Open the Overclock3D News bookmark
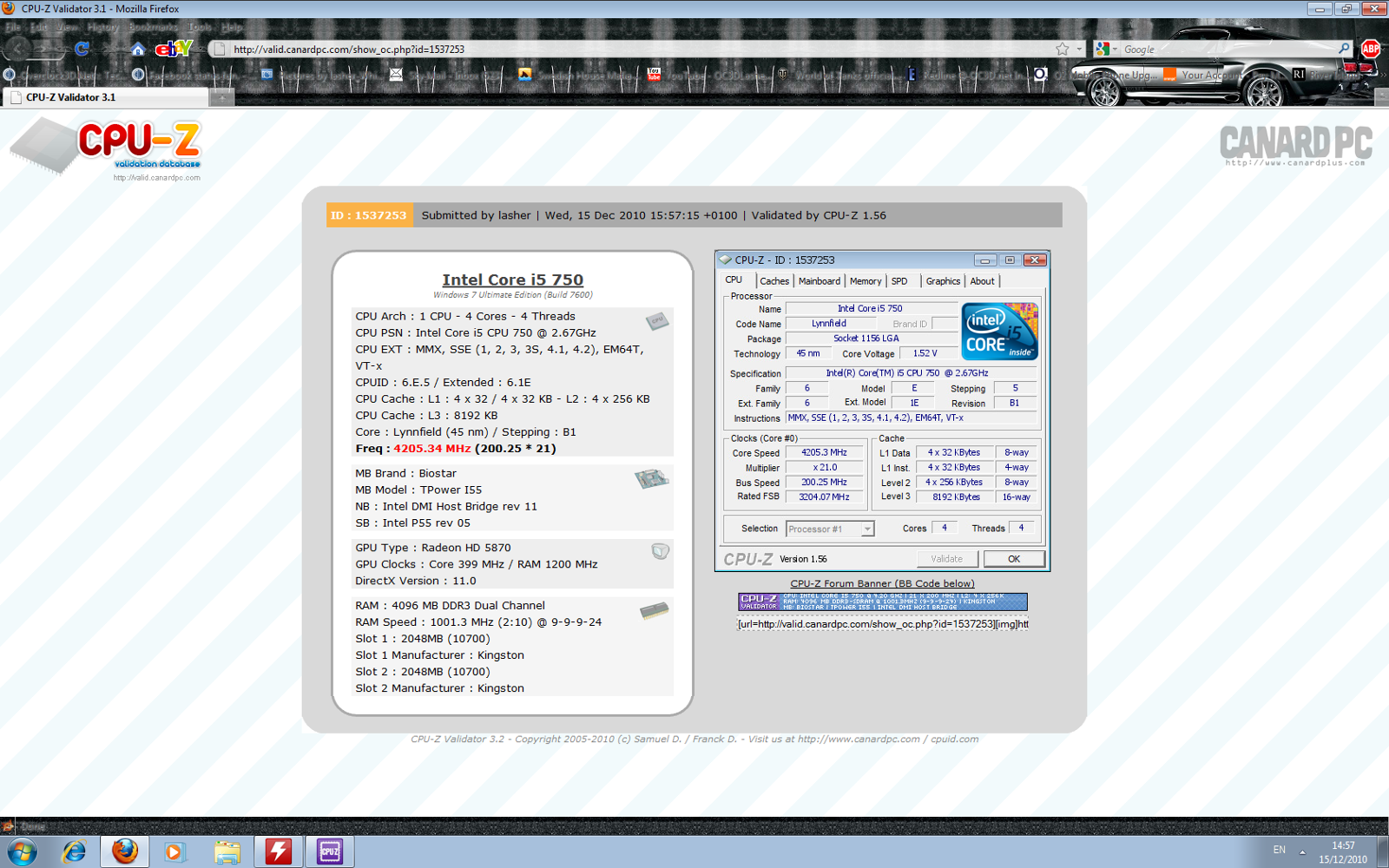The height and width of the screenshot is (868, 1389). coord(65,75)
